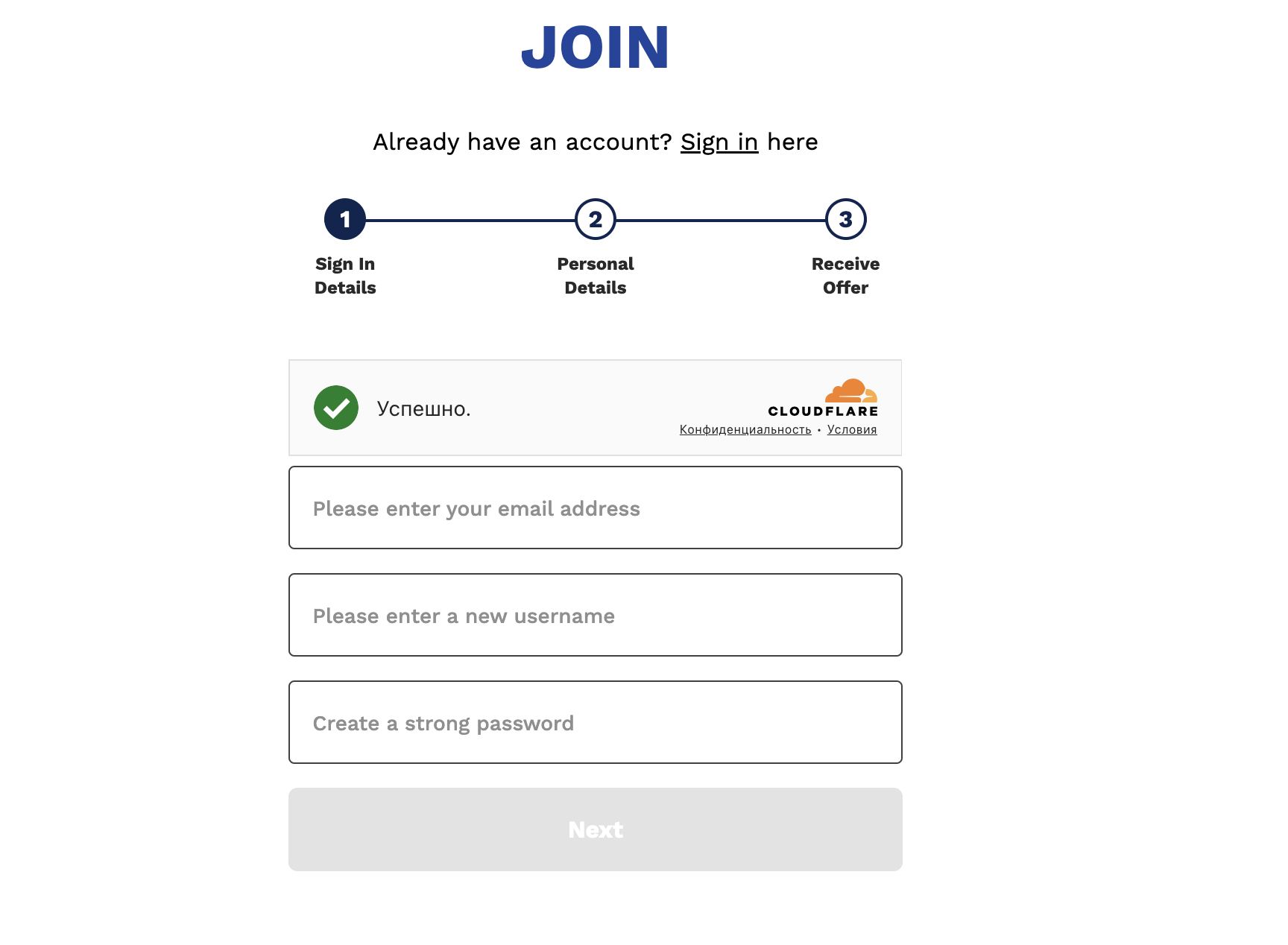The width and height of the screenshot is (1288, 945).
Task: Click the Cloudflare cloud logo
Action: tap(851, 391)
